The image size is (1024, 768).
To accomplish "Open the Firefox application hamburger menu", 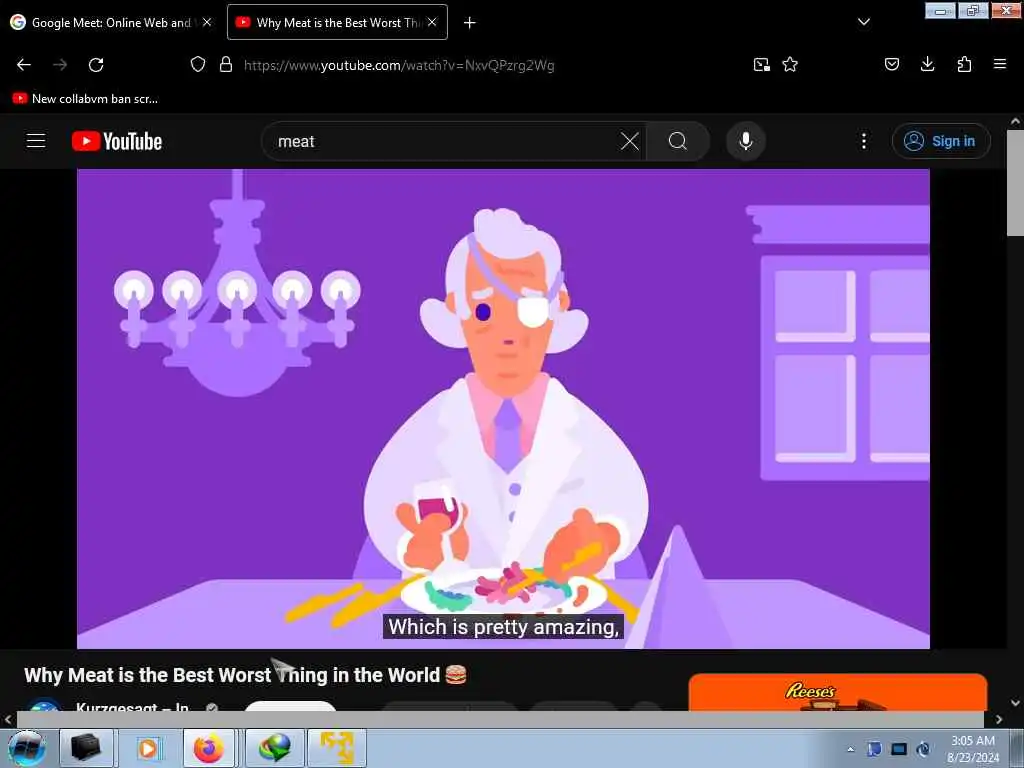I will tap(1000, 64).
